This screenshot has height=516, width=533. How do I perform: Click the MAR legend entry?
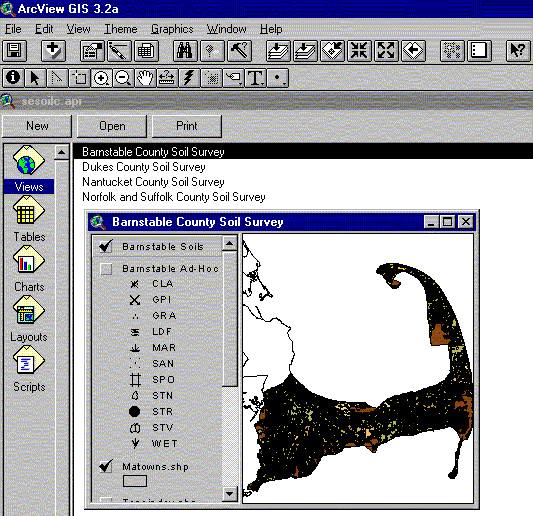click(x=153, y=347)
